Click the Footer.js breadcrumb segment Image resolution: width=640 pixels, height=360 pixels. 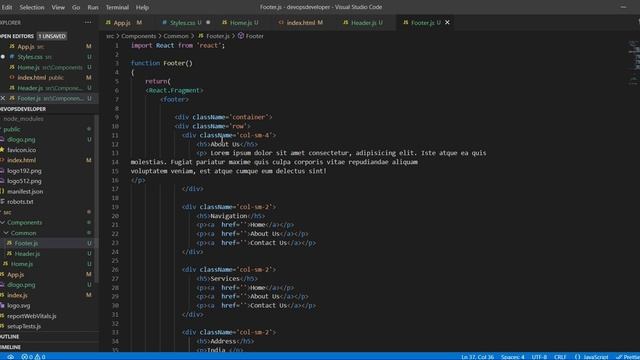point(214,36)
